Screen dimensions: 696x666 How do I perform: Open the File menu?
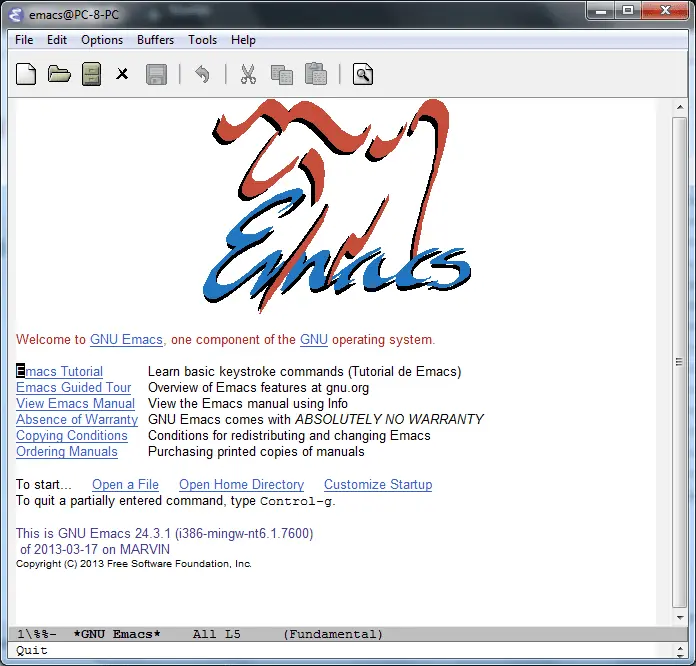[x=24, y=40]
